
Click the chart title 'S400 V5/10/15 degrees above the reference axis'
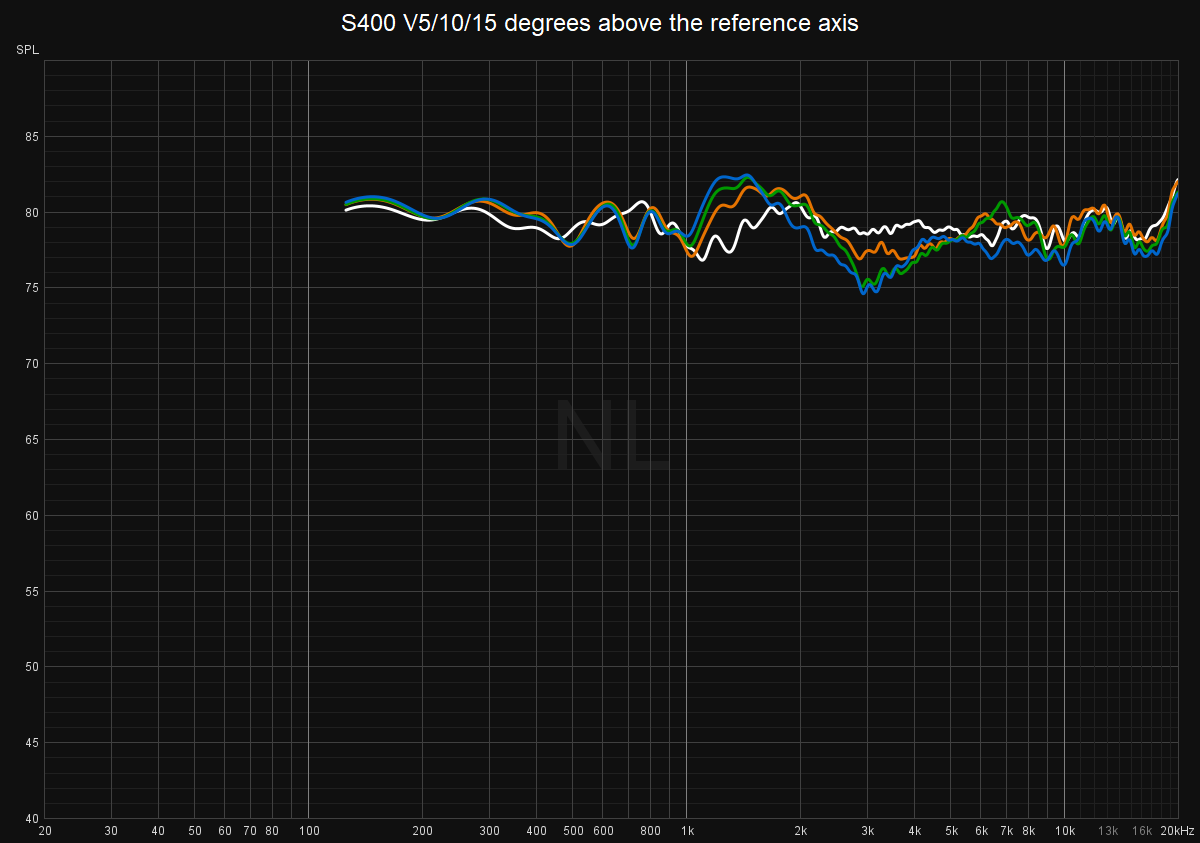600,23
